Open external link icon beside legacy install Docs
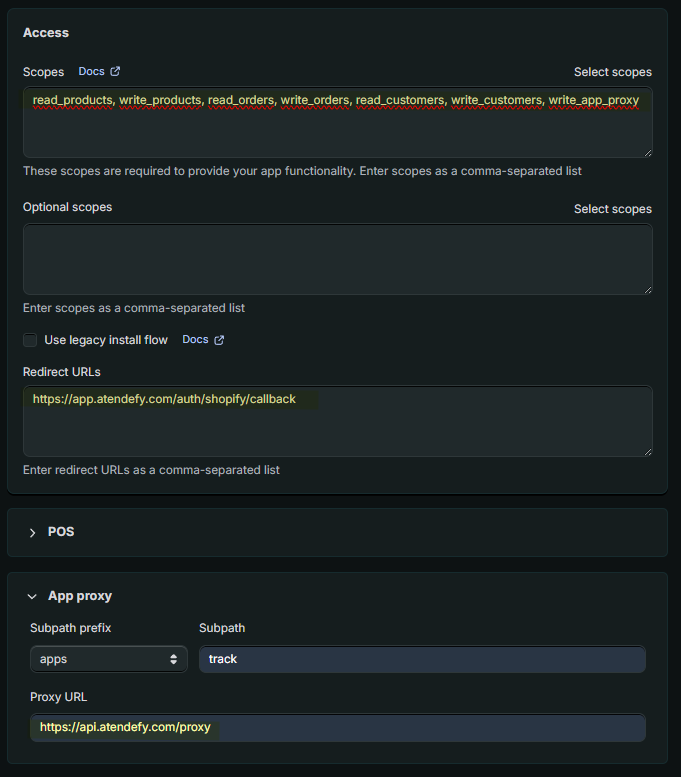This screenshot has height=777, width=681. [x=219, y=340]
